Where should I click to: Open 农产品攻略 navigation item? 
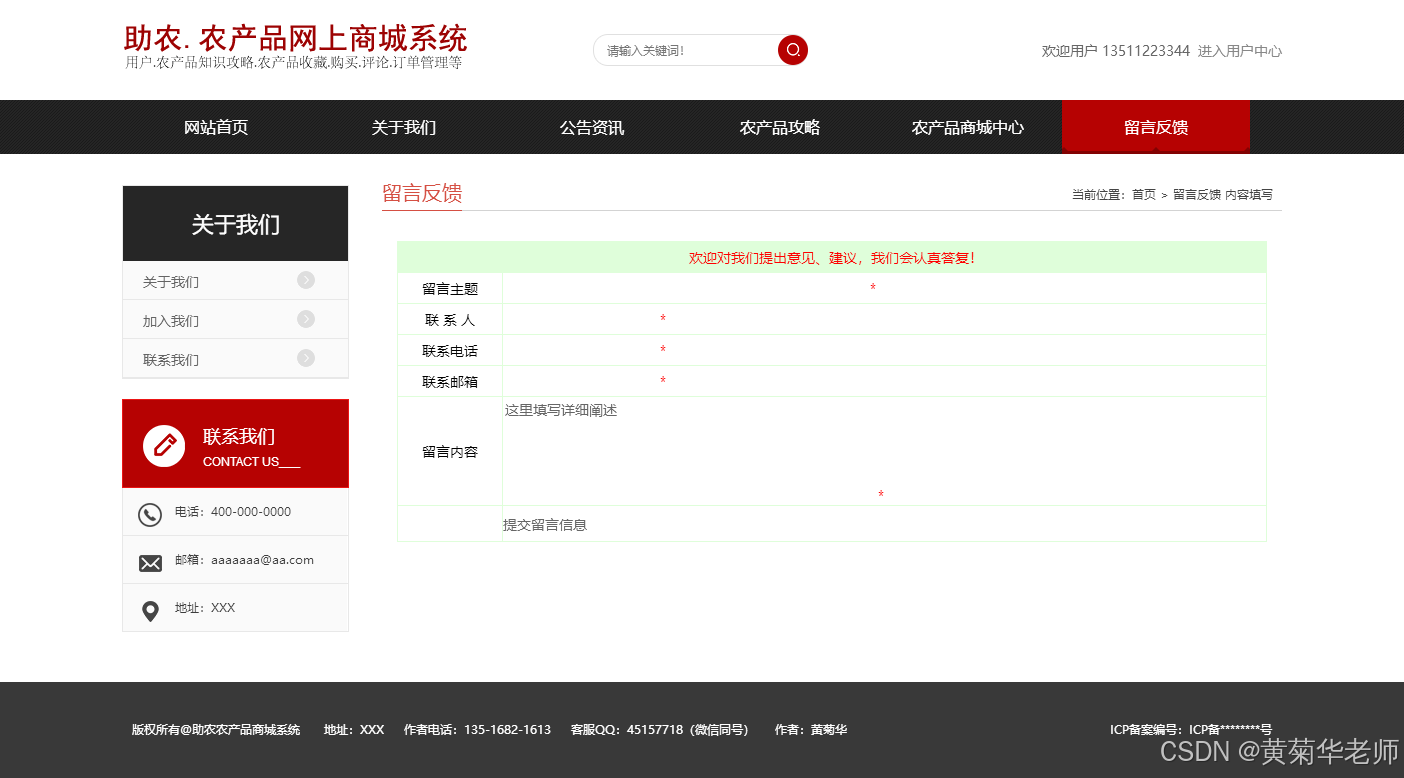(780, 127)
